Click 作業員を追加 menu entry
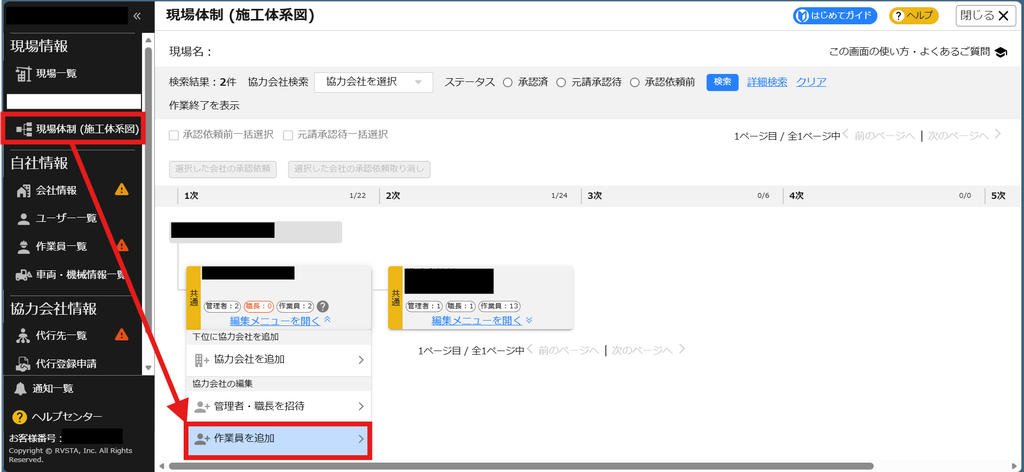 click(279, 439)
